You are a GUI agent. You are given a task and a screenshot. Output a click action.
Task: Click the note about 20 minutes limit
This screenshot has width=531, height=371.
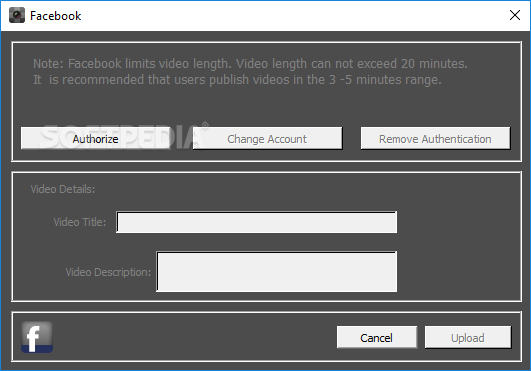coord(250,64)
